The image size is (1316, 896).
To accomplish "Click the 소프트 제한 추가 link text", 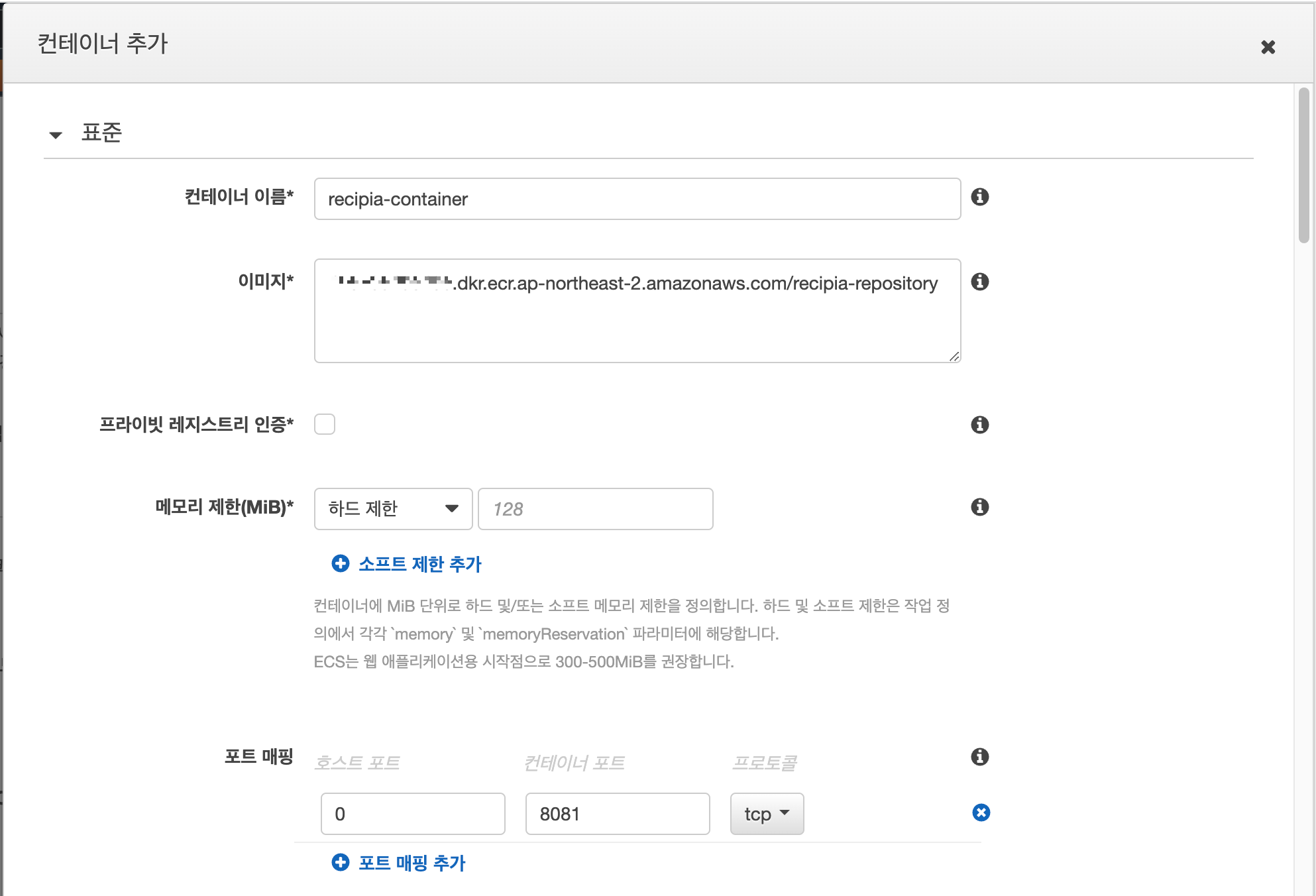I will point(419,564).
